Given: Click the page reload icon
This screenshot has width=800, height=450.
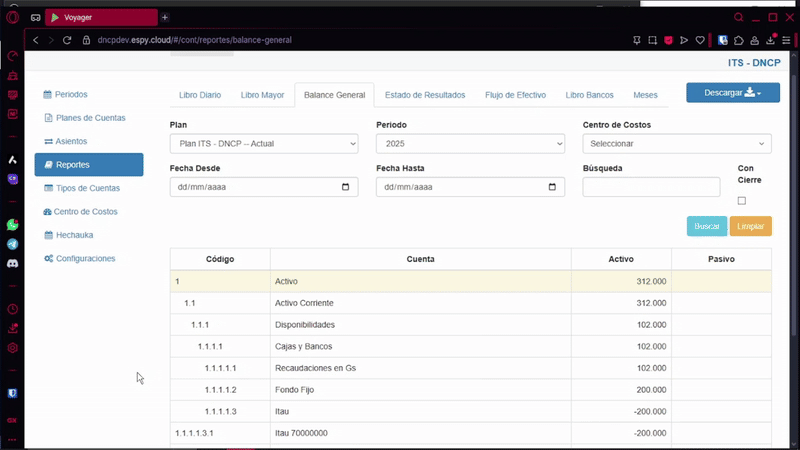Looking at the screenshot, I should pos(68,40).
